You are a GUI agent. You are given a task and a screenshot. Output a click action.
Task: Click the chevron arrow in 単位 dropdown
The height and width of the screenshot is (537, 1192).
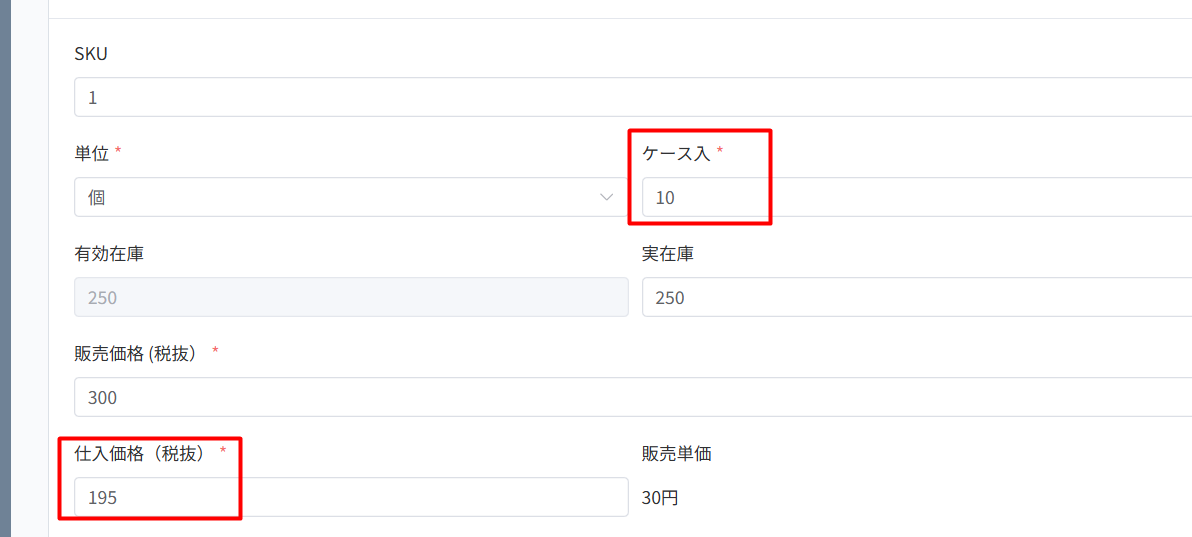[606, 197]
